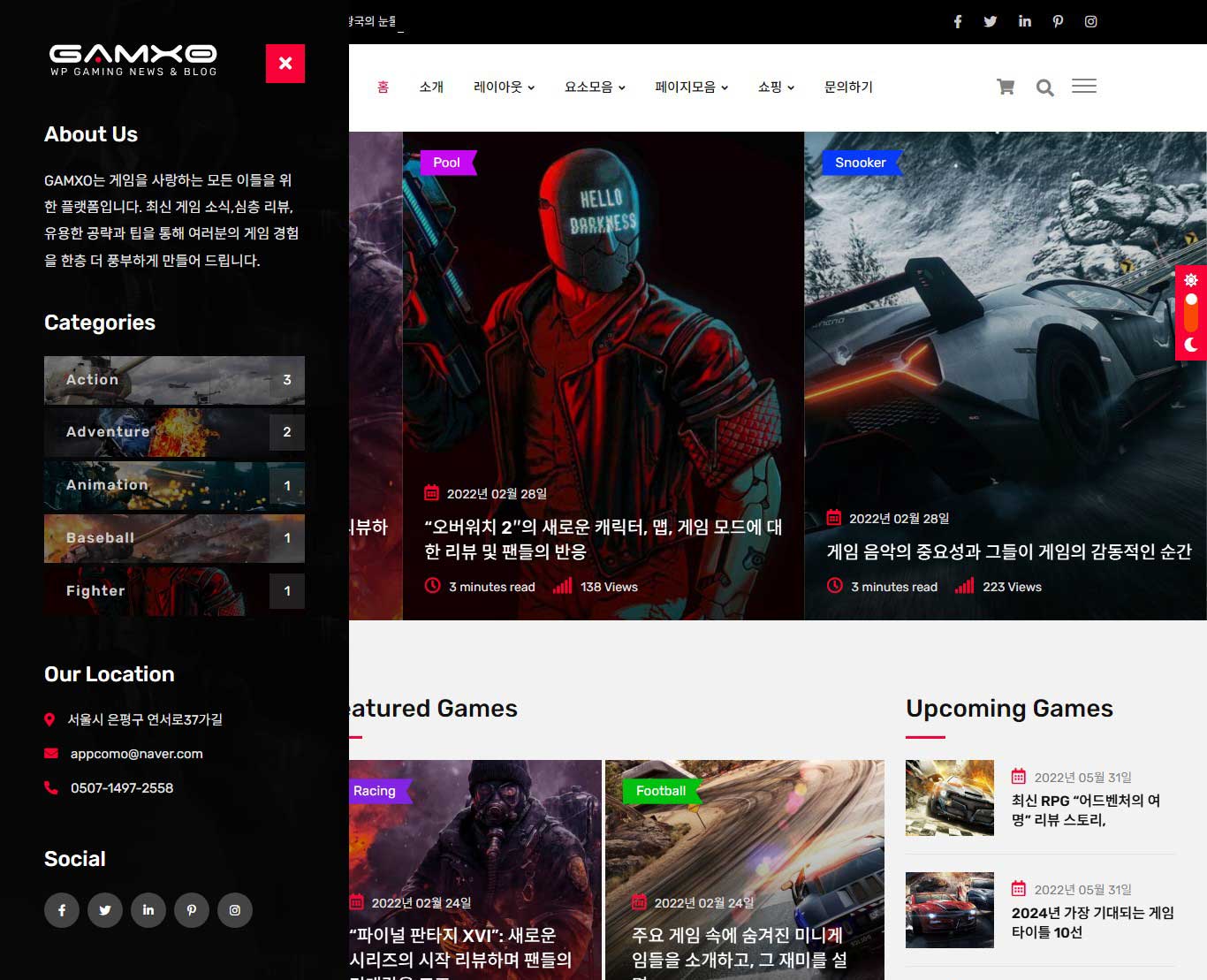Image resolution: width=1207 pixels, height=980 pixels.
Task: Select the Fighter category
Action: pyautogui.click(x=174, y=591)
